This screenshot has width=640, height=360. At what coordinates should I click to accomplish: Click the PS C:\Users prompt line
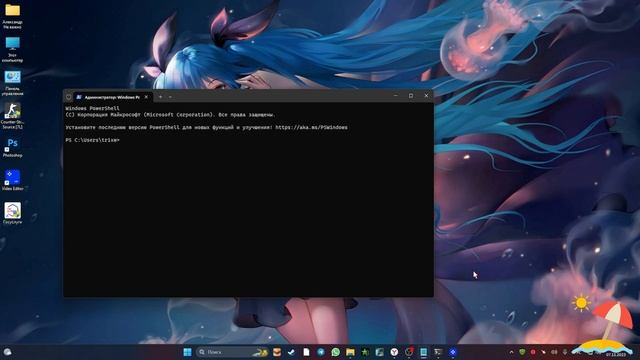pyautogui.click(x=93, y=140)
